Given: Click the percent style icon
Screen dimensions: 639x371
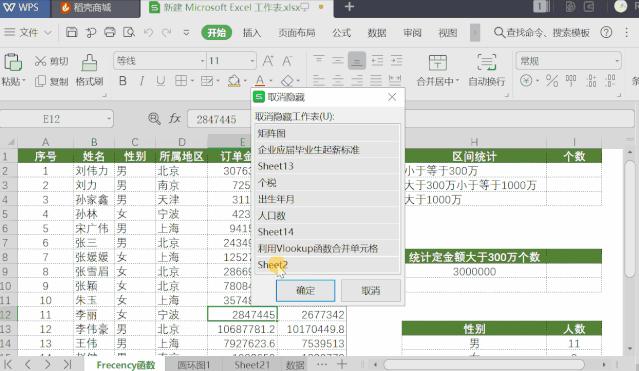Looking at the screenshot, I should (x=552, y=81).
